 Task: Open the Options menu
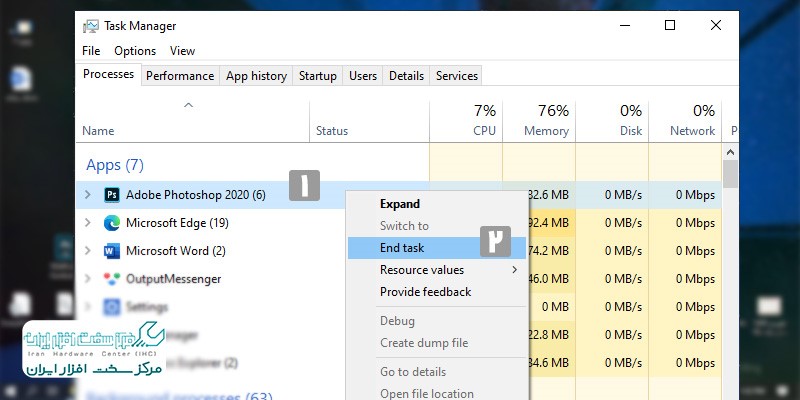135,51
